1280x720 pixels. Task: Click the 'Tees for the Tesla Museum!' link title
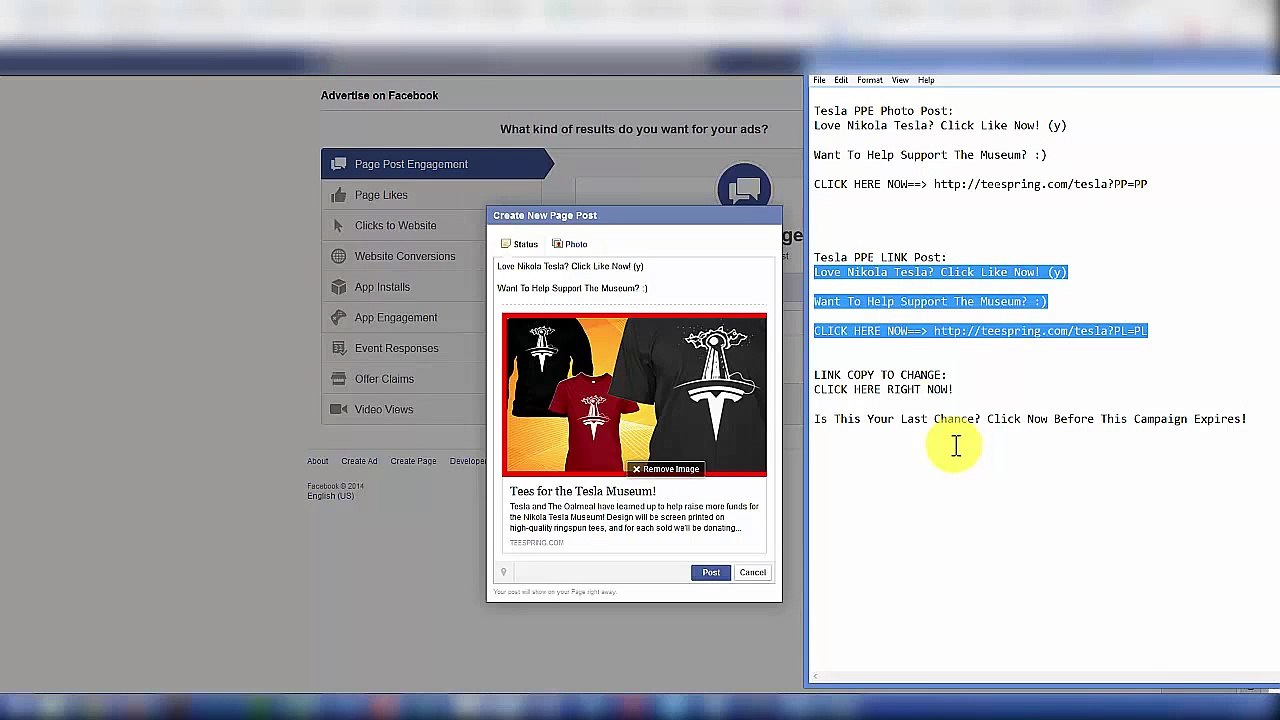click(x=583, y=491)
